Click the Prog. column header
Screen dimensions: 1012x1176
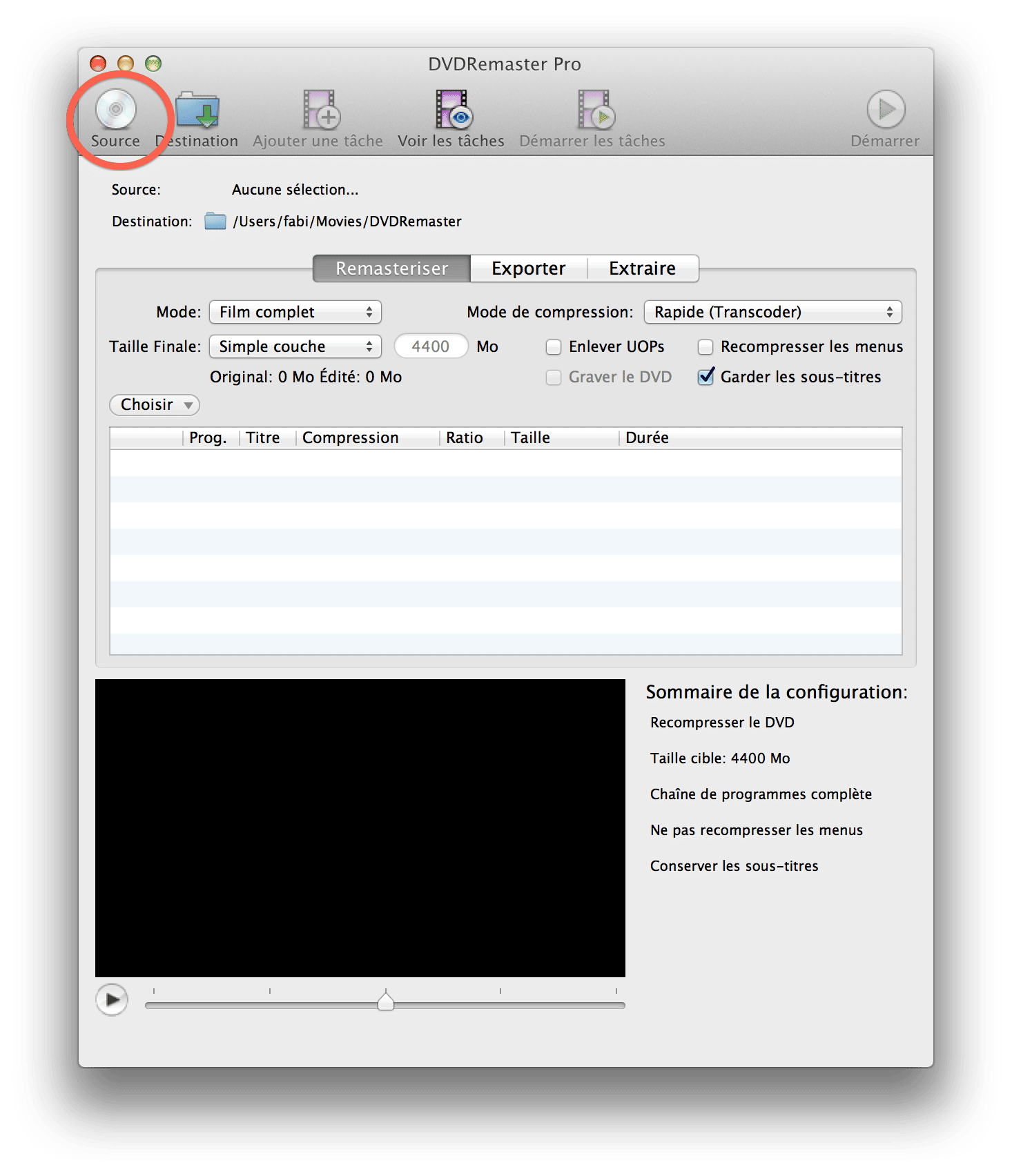coord(211,438)
